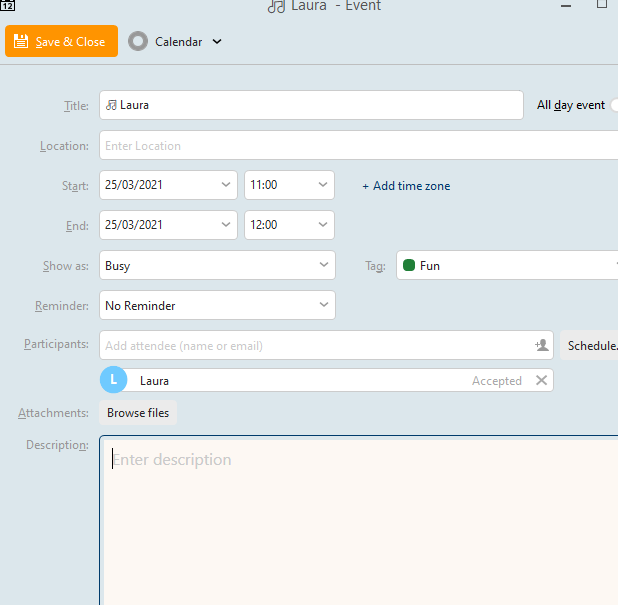
Task: Click the floppy disk icon in Save & Close
Action: [x=21, y=41]
